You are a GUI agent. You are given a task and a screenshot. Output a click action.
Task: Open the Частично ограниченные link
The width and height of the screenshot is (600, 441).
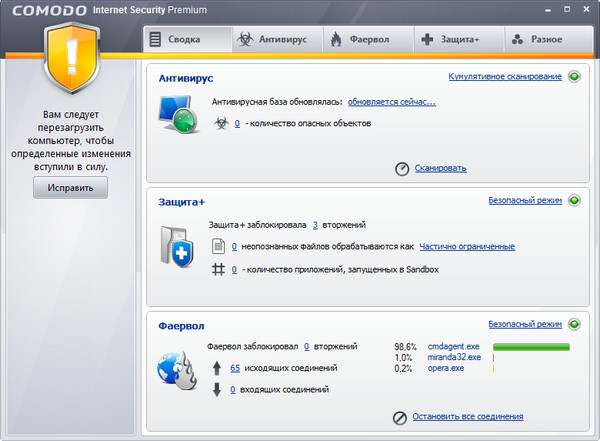click(467, 246)
